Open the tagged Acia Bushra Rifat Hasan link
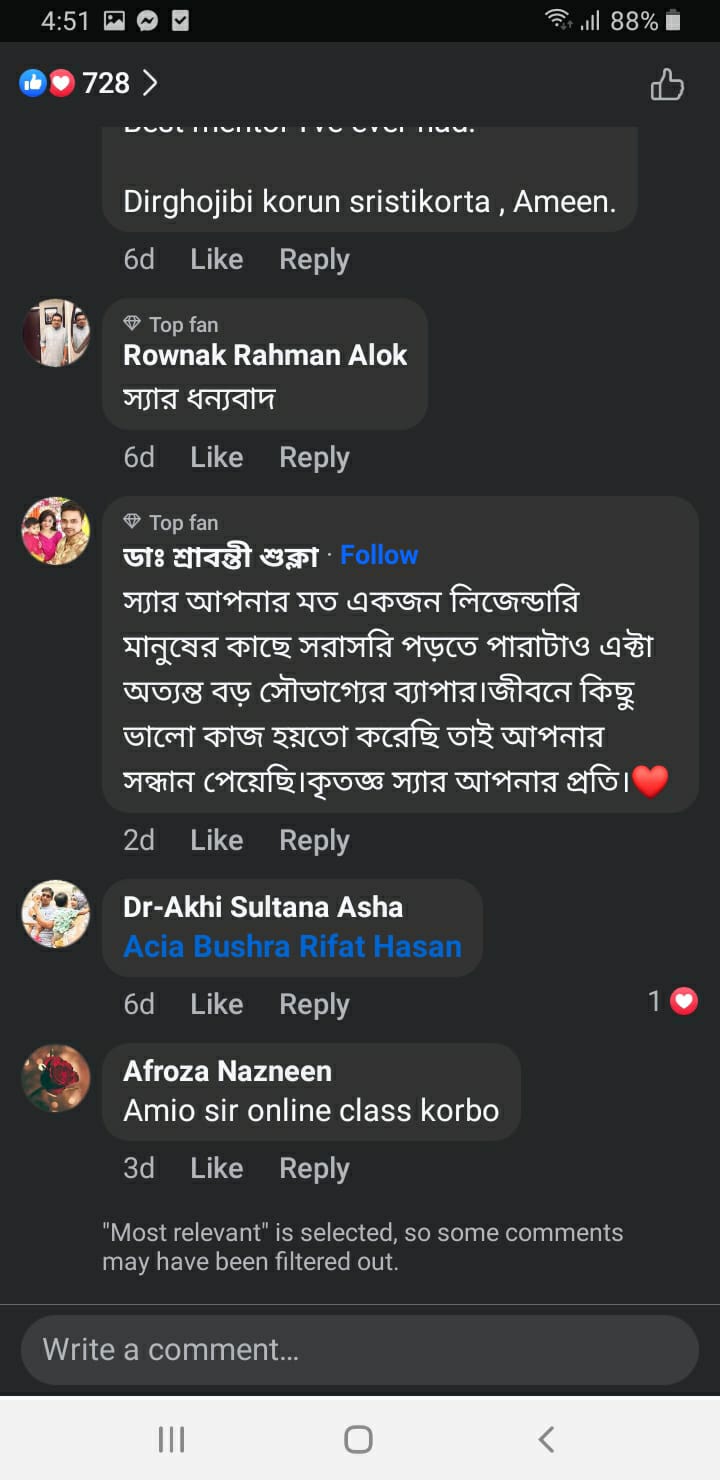This screenshot has height=1480, width=720. (x=292, y=946)
